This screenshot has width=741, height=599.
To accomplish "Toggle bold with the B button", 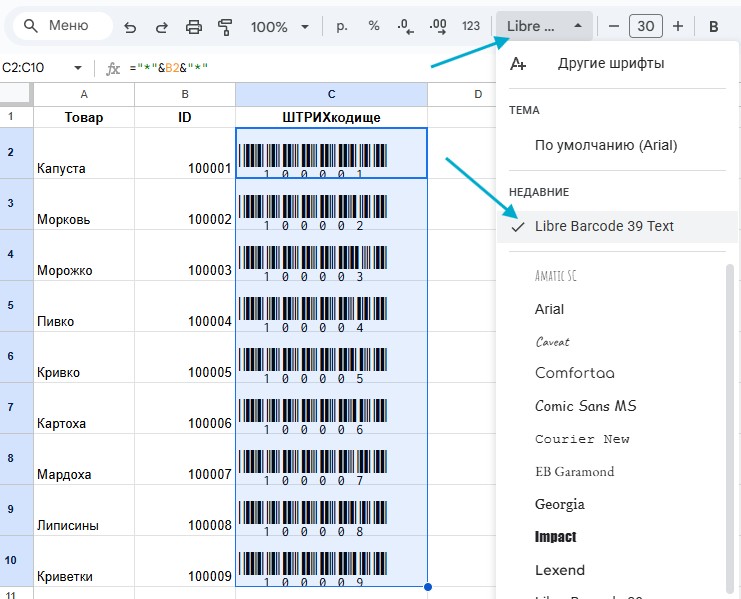I will 714,26.
